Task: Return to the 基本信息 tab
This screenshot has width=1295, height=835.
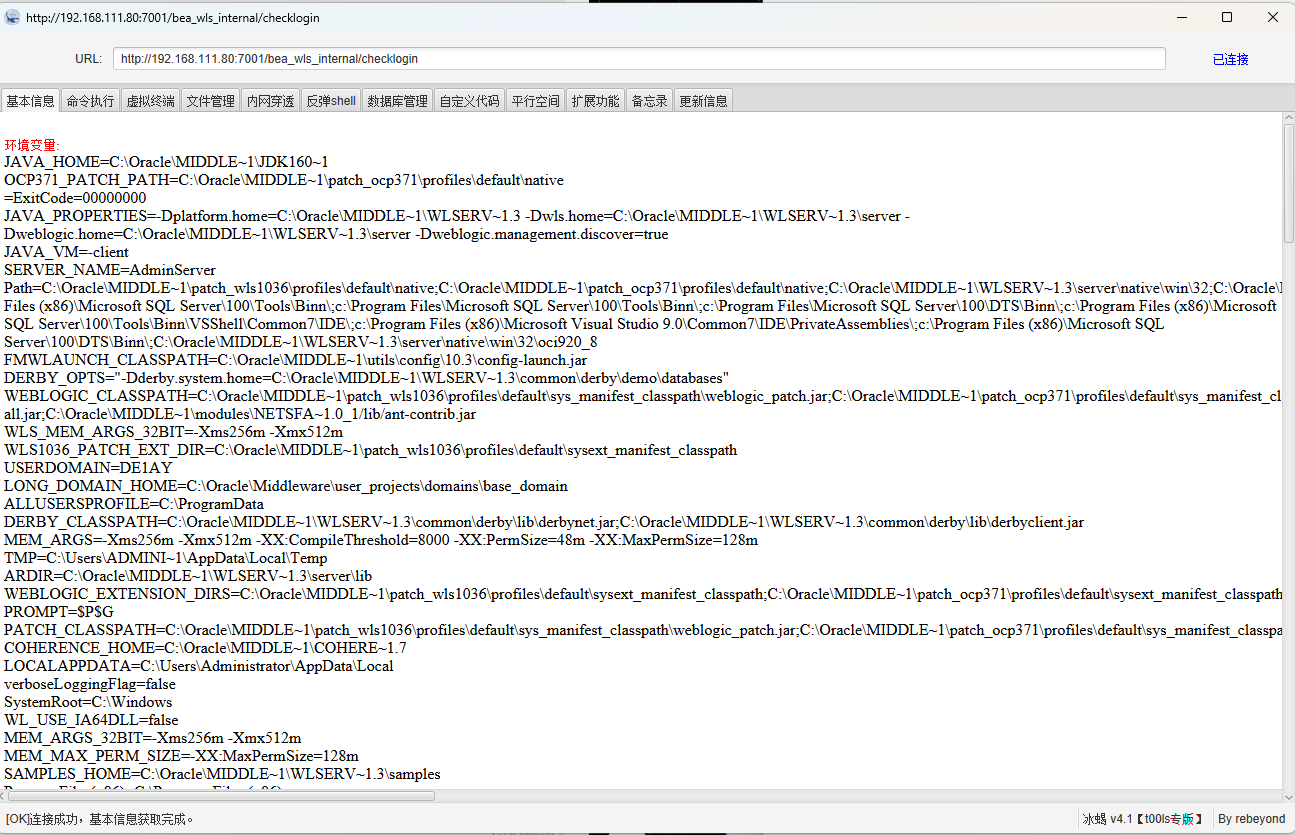Action: [x=30, y=101]
